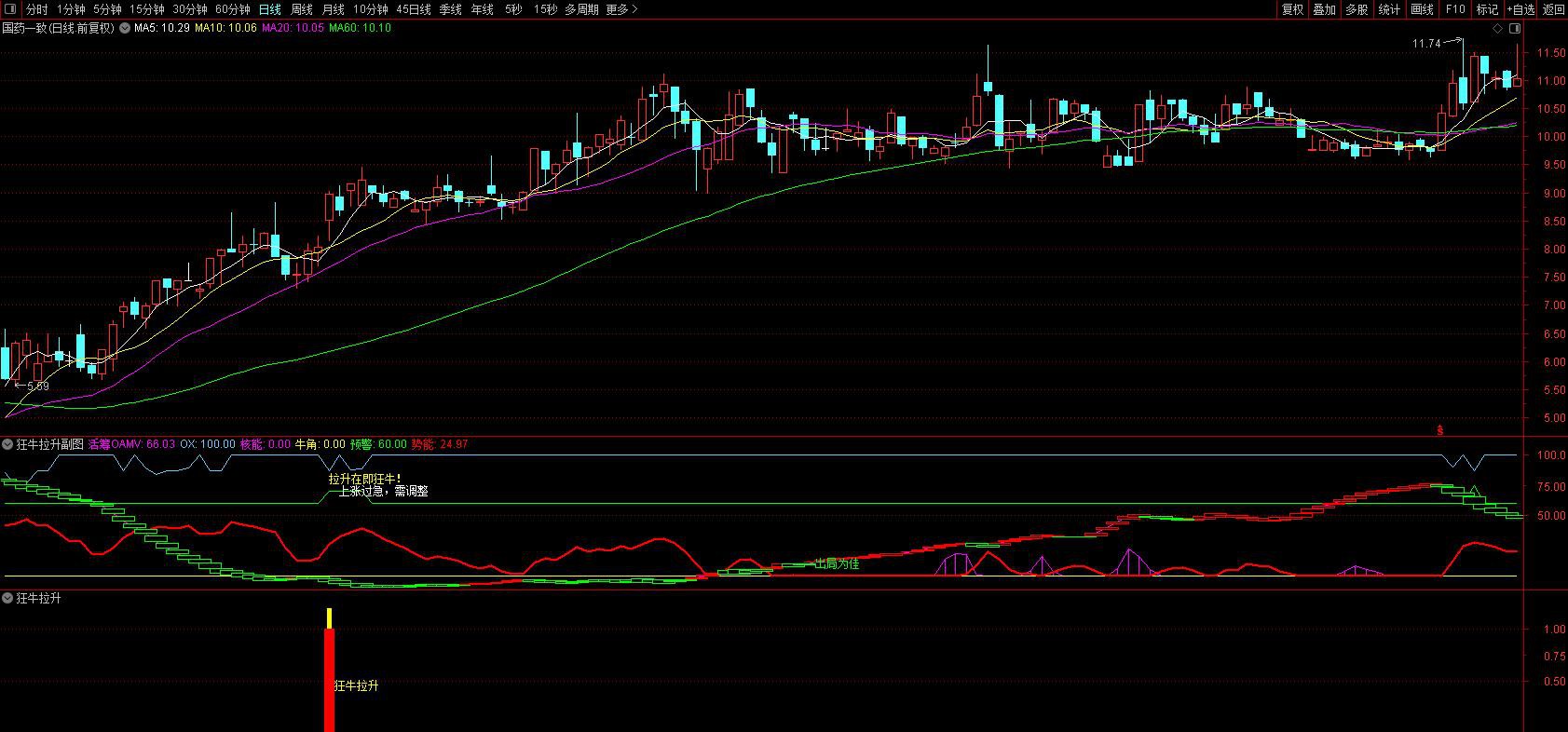Activate the 画线 drawing tool button

[1422, 9]
